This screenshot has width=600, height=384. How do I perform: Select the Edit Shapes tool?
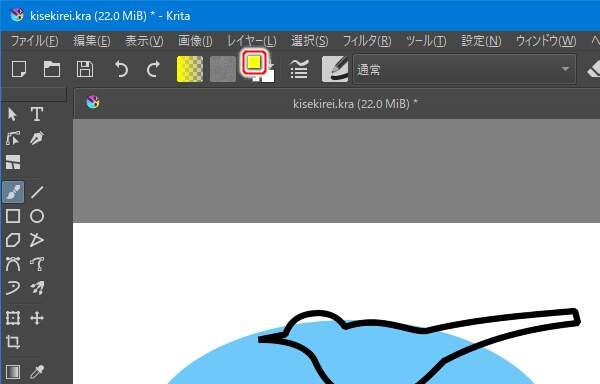click(13, 138)
